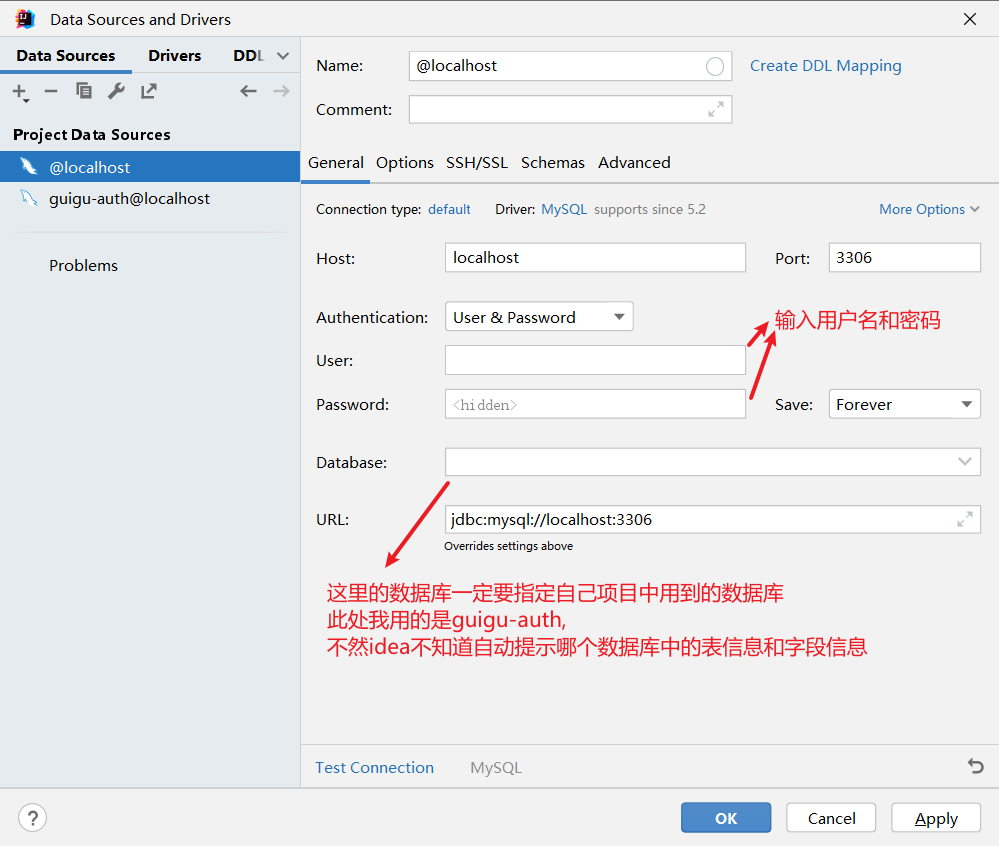Click the remove data source minus icon

[x=51, y=91]
